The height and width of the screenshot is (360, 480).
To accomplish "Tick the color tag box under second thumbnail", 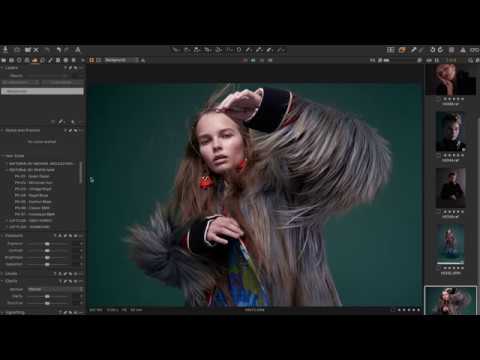I will pos(439,155).
